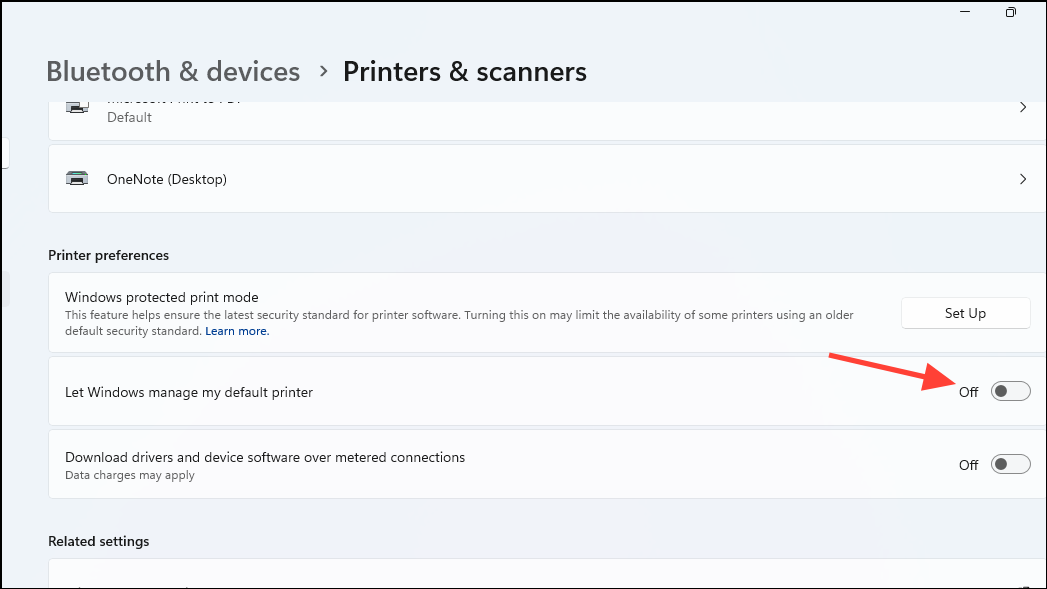The height and width of the screenshot is (589, 1047).
Task: Go back to Bluetooth & devices breadcrumb
Action: (x=173, y=72)
